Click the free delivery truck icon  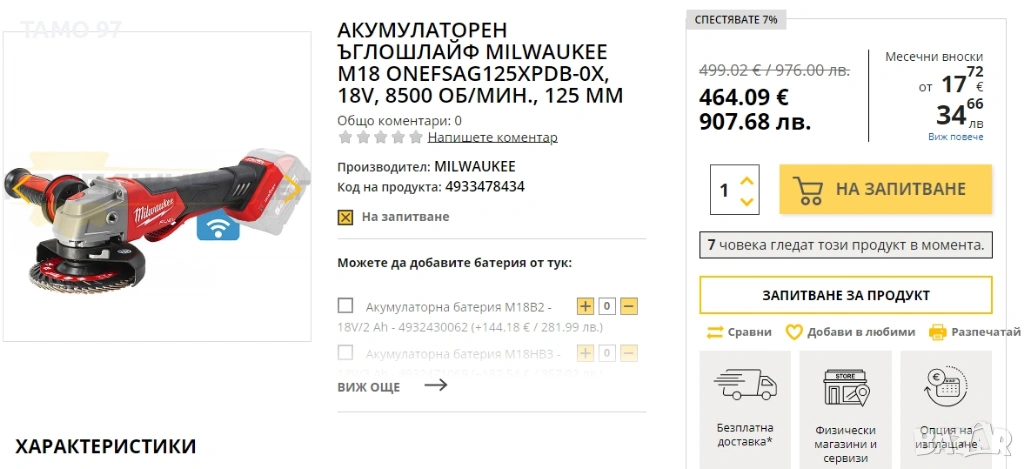pyautogui.click(x=745, y=385)
